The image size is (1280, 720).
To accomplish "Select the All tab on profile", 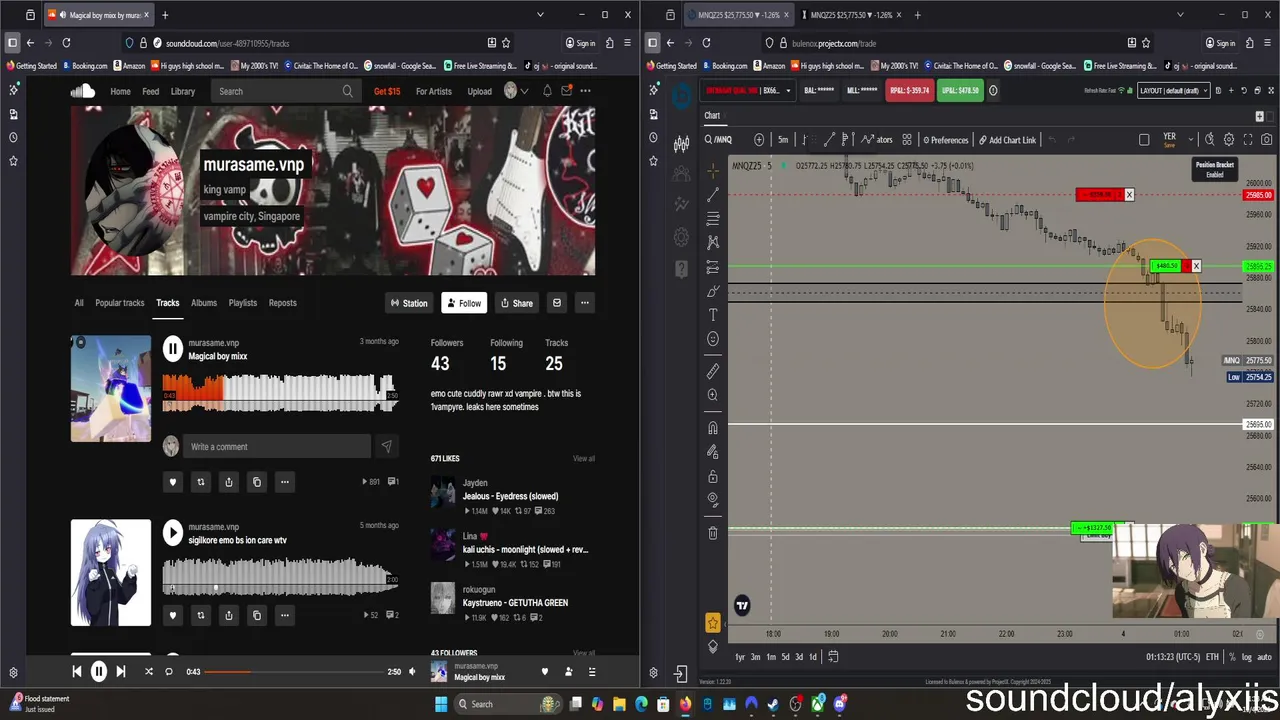I will (79, 303).
